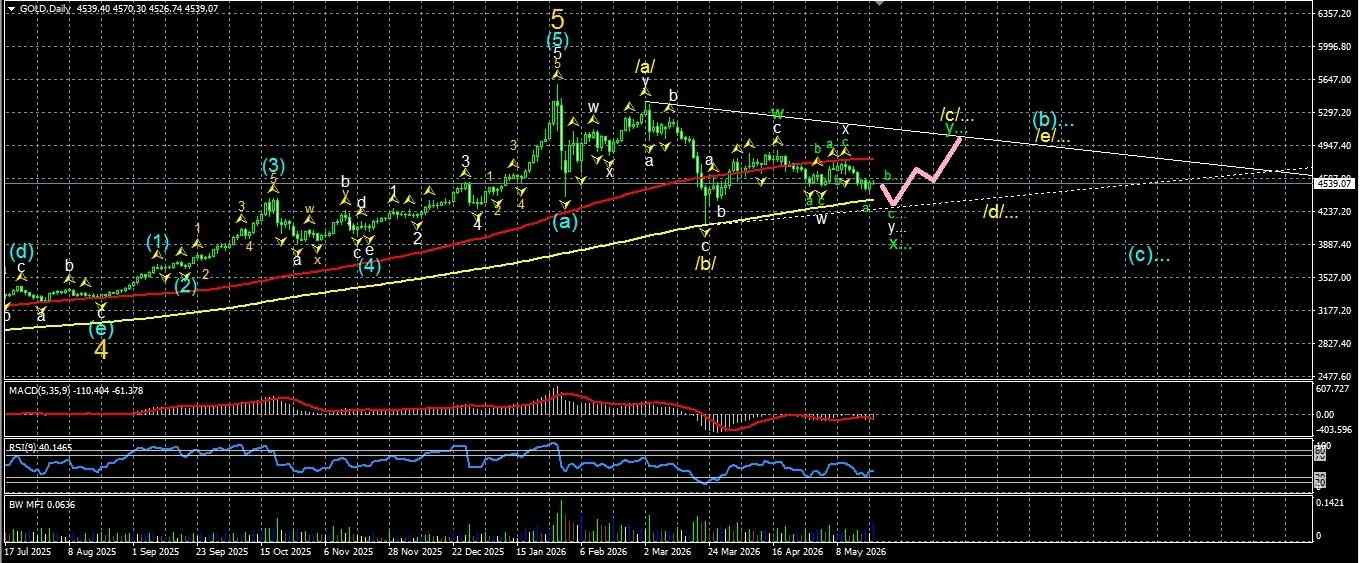This screenshot has width=1360, height=563.
Task: Click the 23 Sep 2025 date label
Action: coord(220,551)
